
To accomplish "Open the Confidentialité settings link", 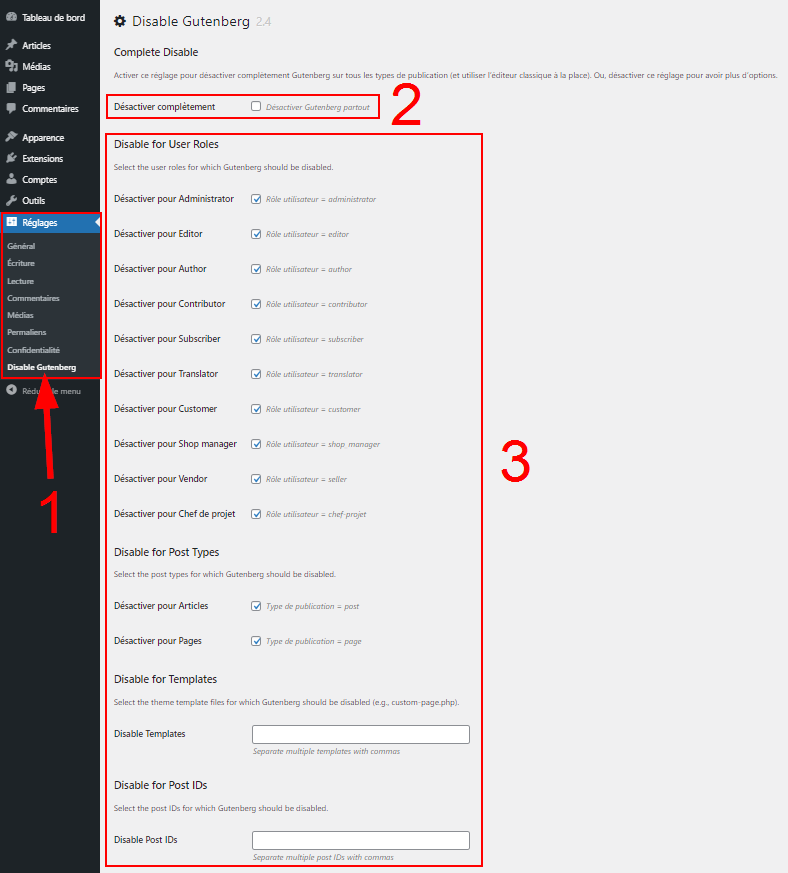I will (x=33, y=350).
